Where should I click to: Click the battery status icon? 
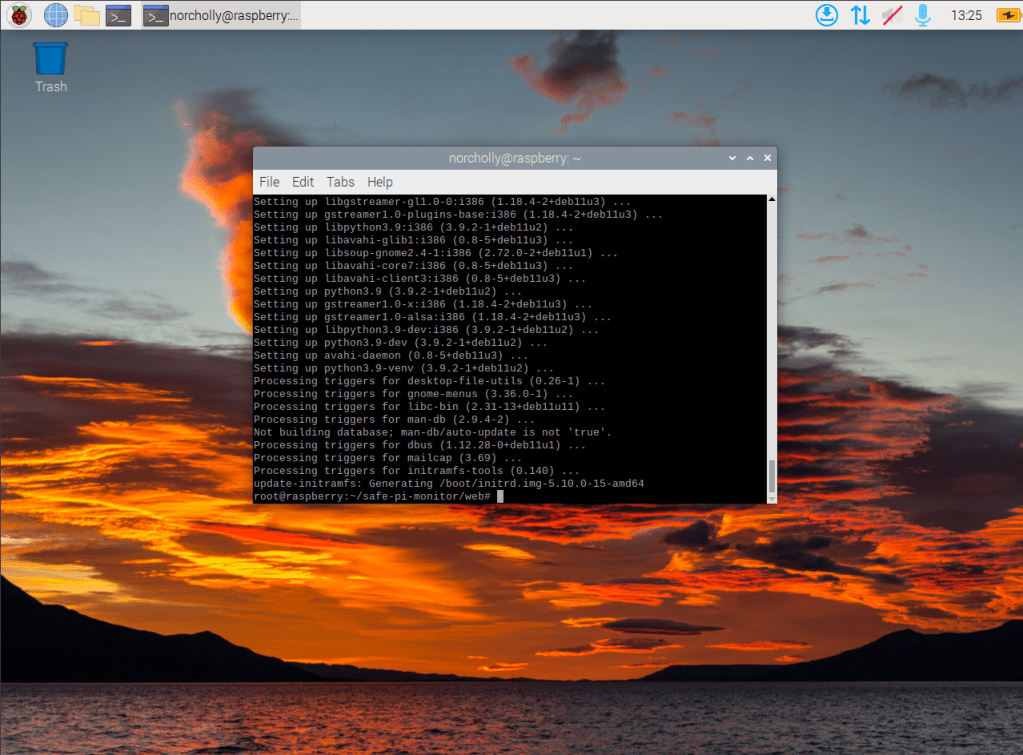1004,15
